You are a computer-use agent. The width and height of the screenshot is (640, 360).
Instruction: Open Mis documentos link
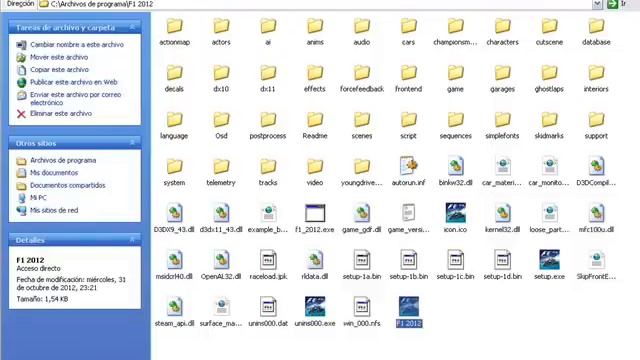coord(54,173)
